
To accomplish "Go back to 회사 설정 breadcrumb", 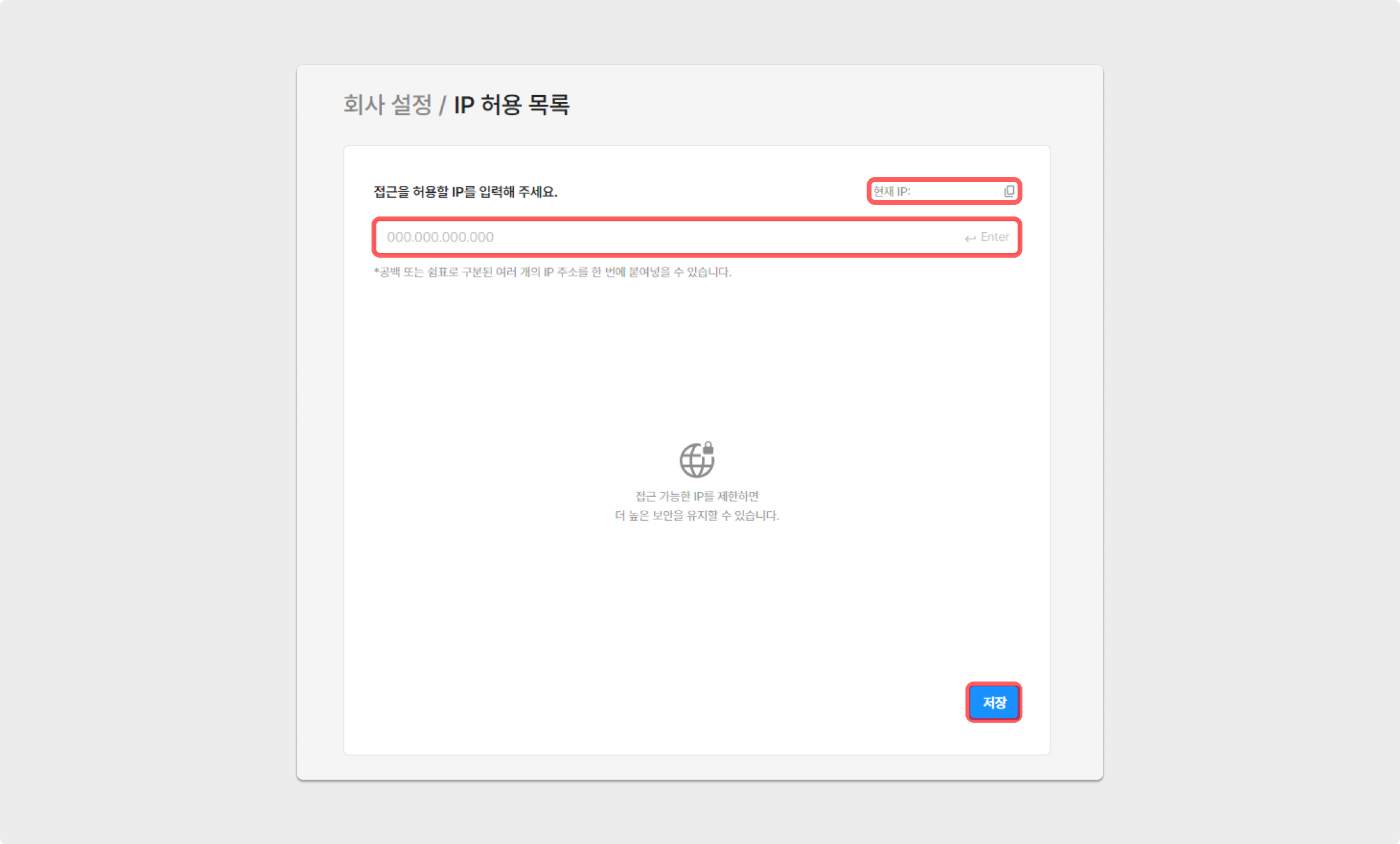I will [388, 104].
